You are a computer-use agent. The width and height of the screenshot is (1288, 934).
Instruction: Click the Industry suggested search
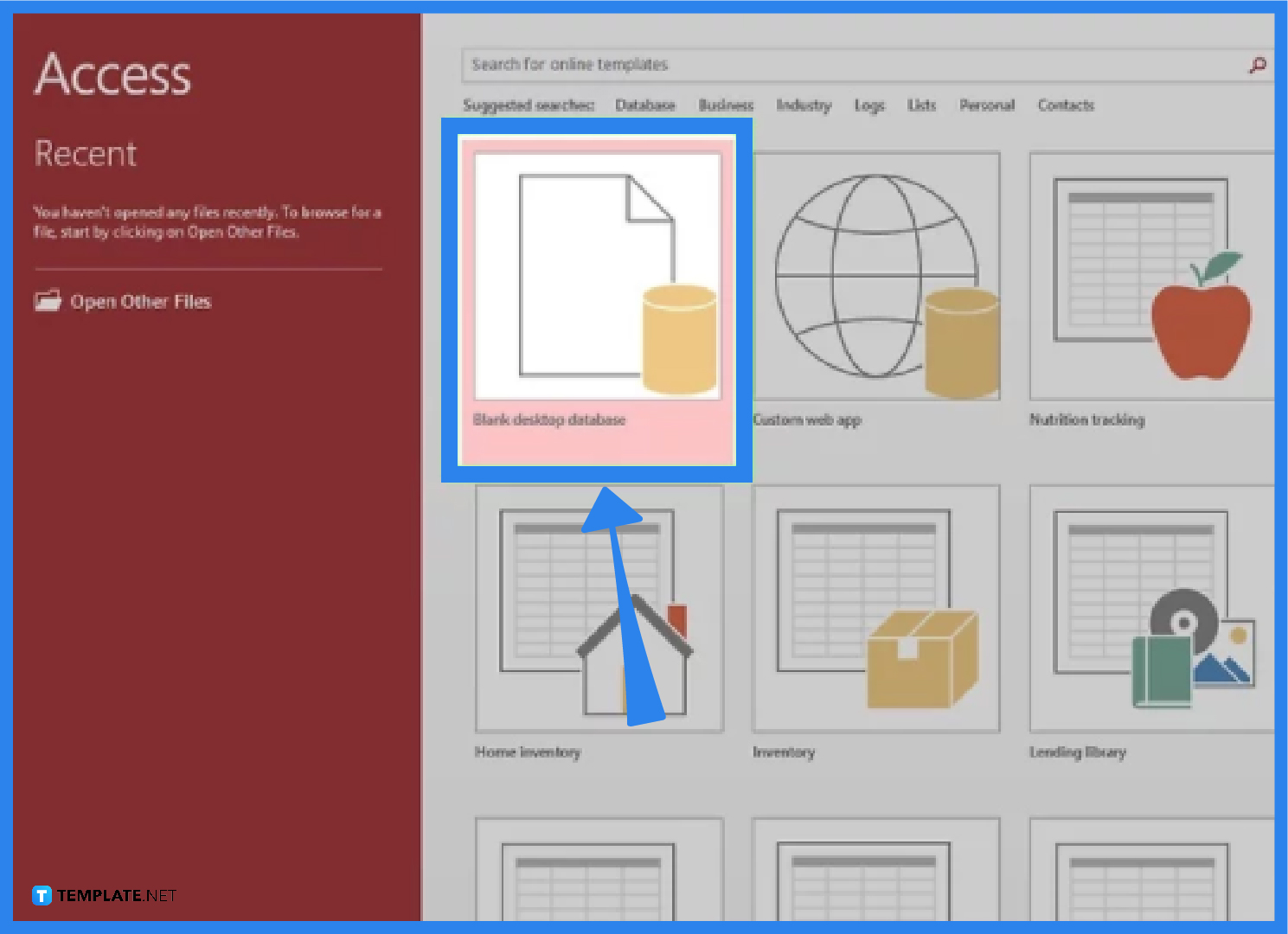(804, 105)
